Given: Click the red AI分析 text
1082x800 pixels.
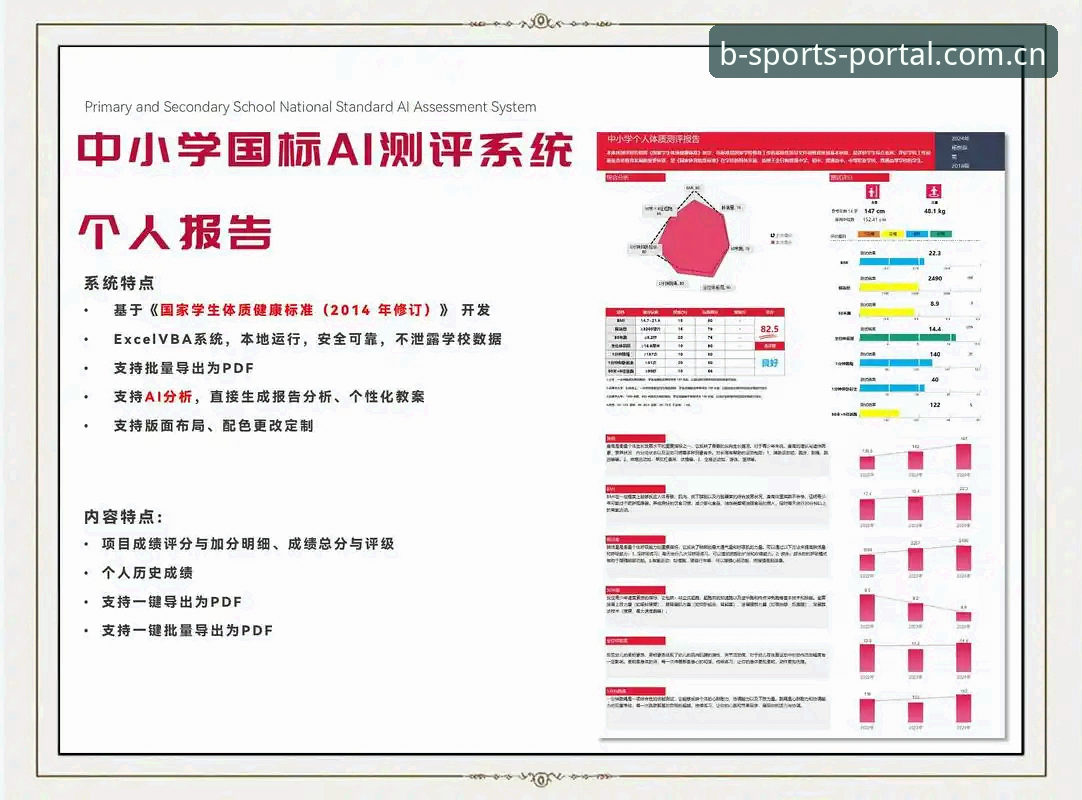Looking at the screenshot, I should click(x=168, y=396).
